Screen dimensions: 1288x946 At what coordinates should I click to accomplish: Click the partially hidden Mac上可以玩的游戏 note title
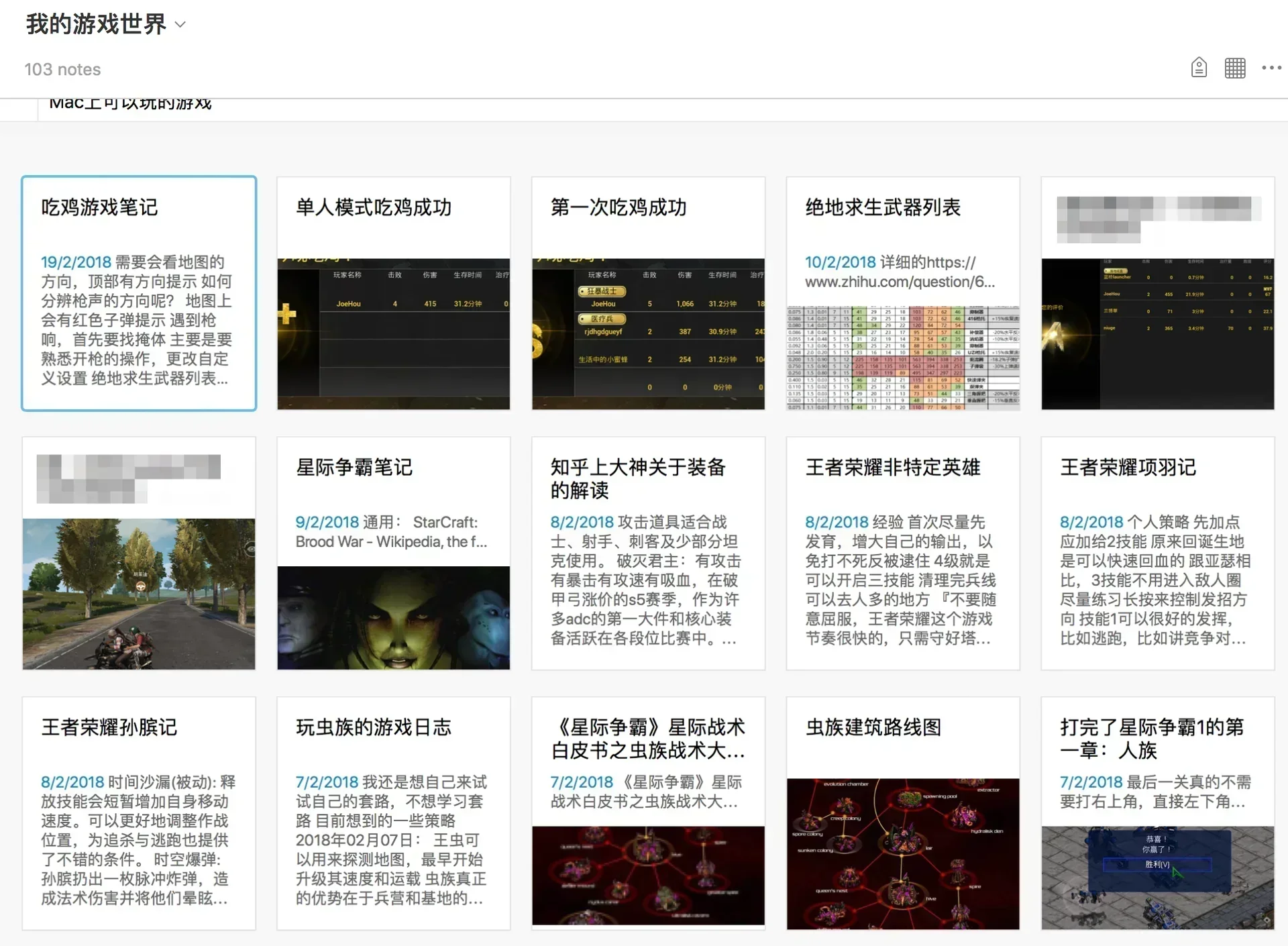(131, 105)
